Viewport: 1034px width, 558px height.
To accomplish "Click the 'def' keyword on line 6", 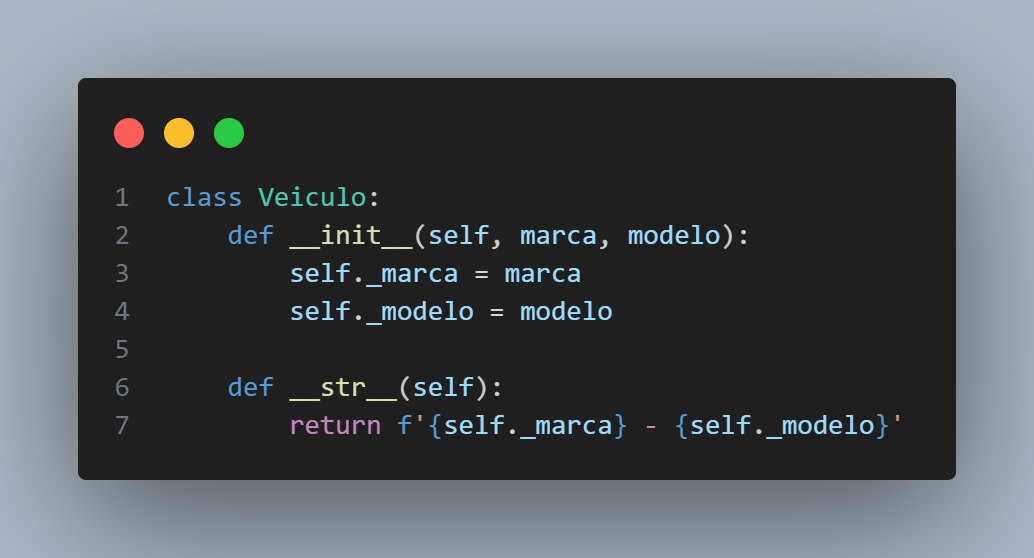I will click(x=251, y=388).
